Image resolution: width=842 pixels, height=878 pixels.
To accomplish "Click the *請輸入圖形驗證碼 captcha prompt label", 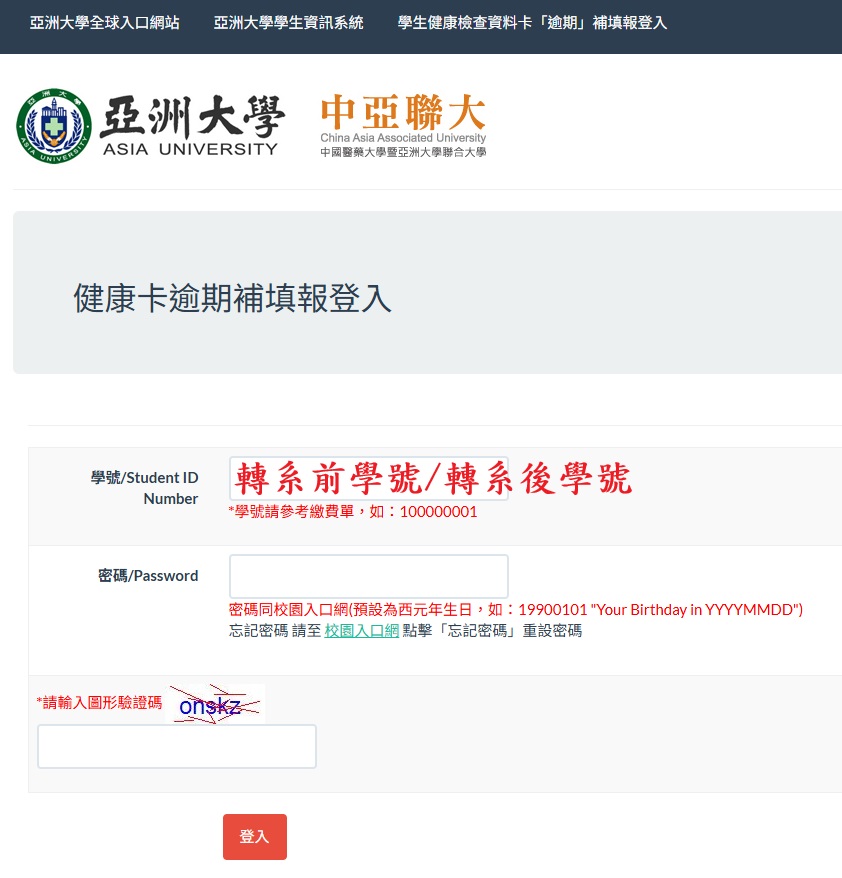I will tap(99, 703).
